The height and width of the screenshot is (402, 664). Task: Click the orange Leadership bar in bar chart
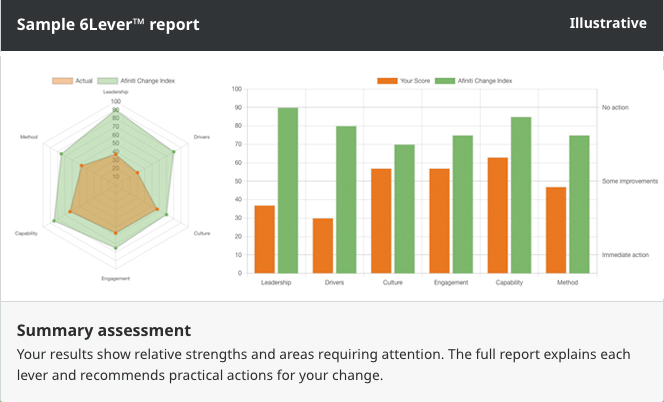click(265, 239)
